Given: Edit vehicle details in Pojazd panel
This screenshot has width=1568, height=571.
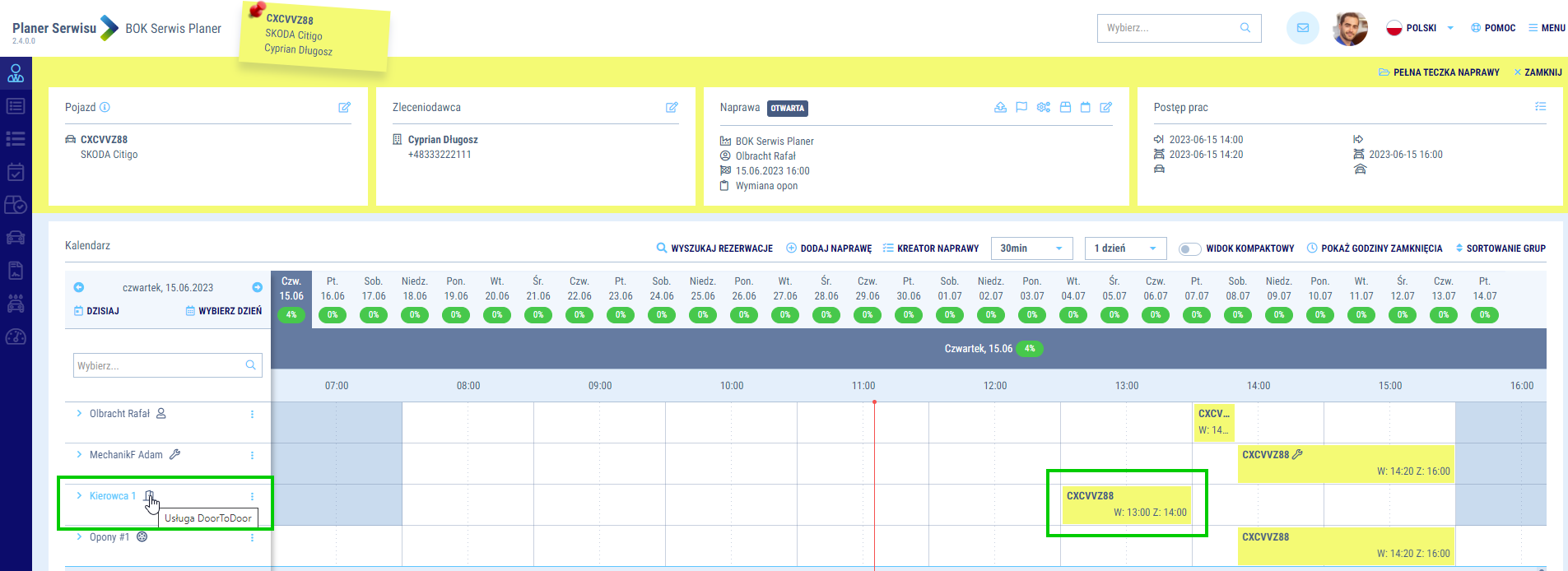Looking at the screenshot, I should click(x=344, y=108).
